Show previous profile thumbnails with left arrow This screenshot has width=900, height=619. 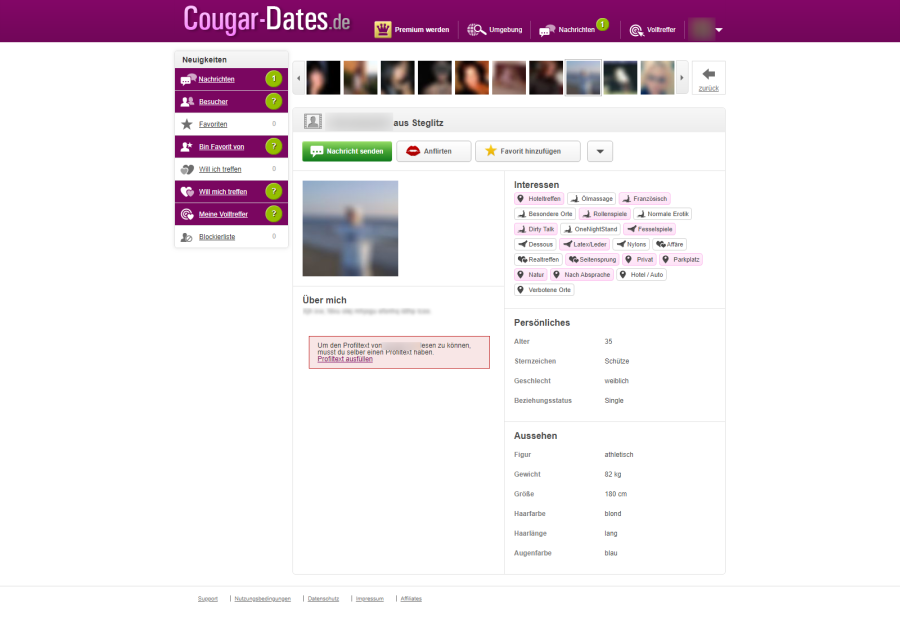(298, 78)
